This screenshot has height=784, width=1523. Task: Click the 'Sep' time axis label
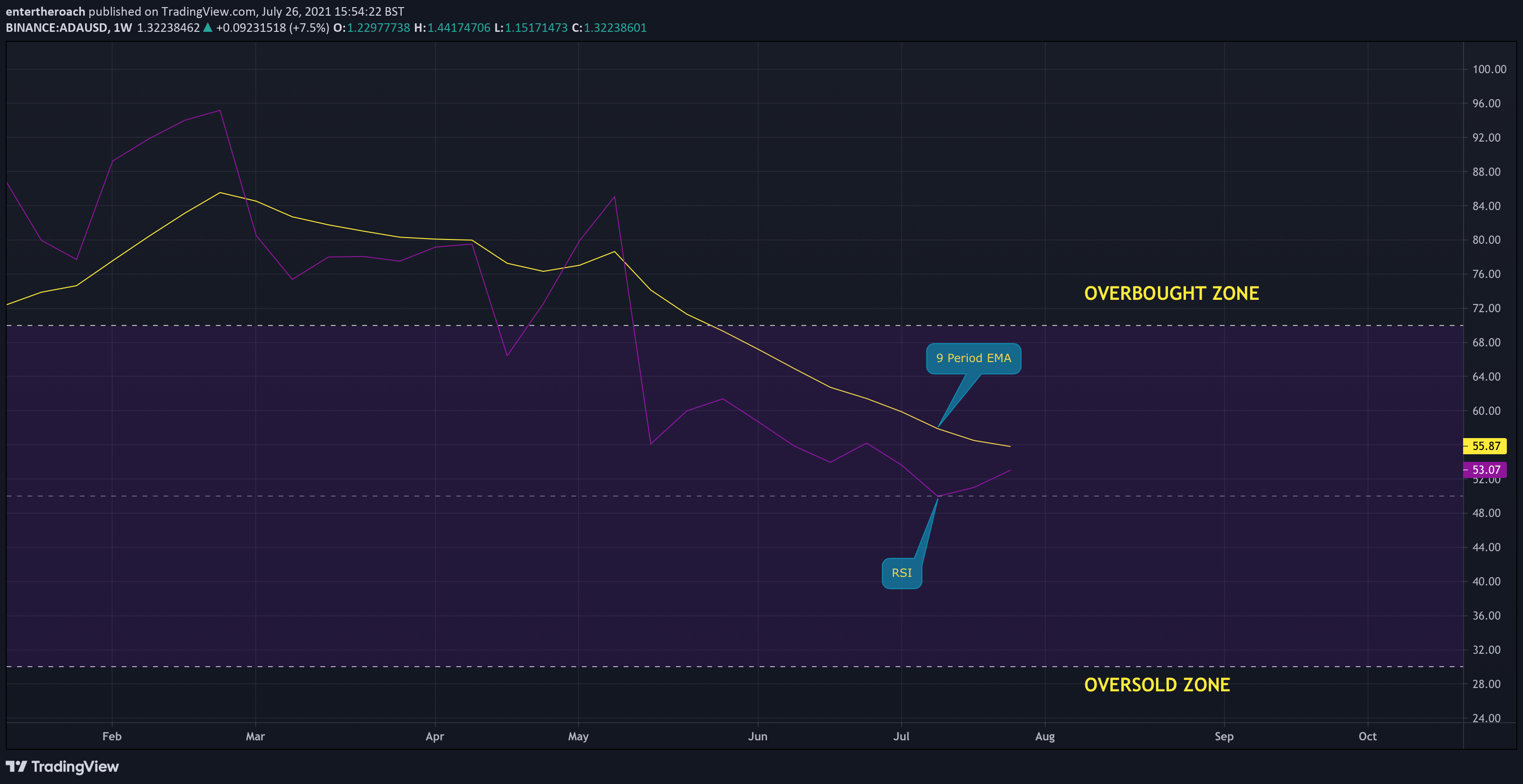coord(1224,736)
